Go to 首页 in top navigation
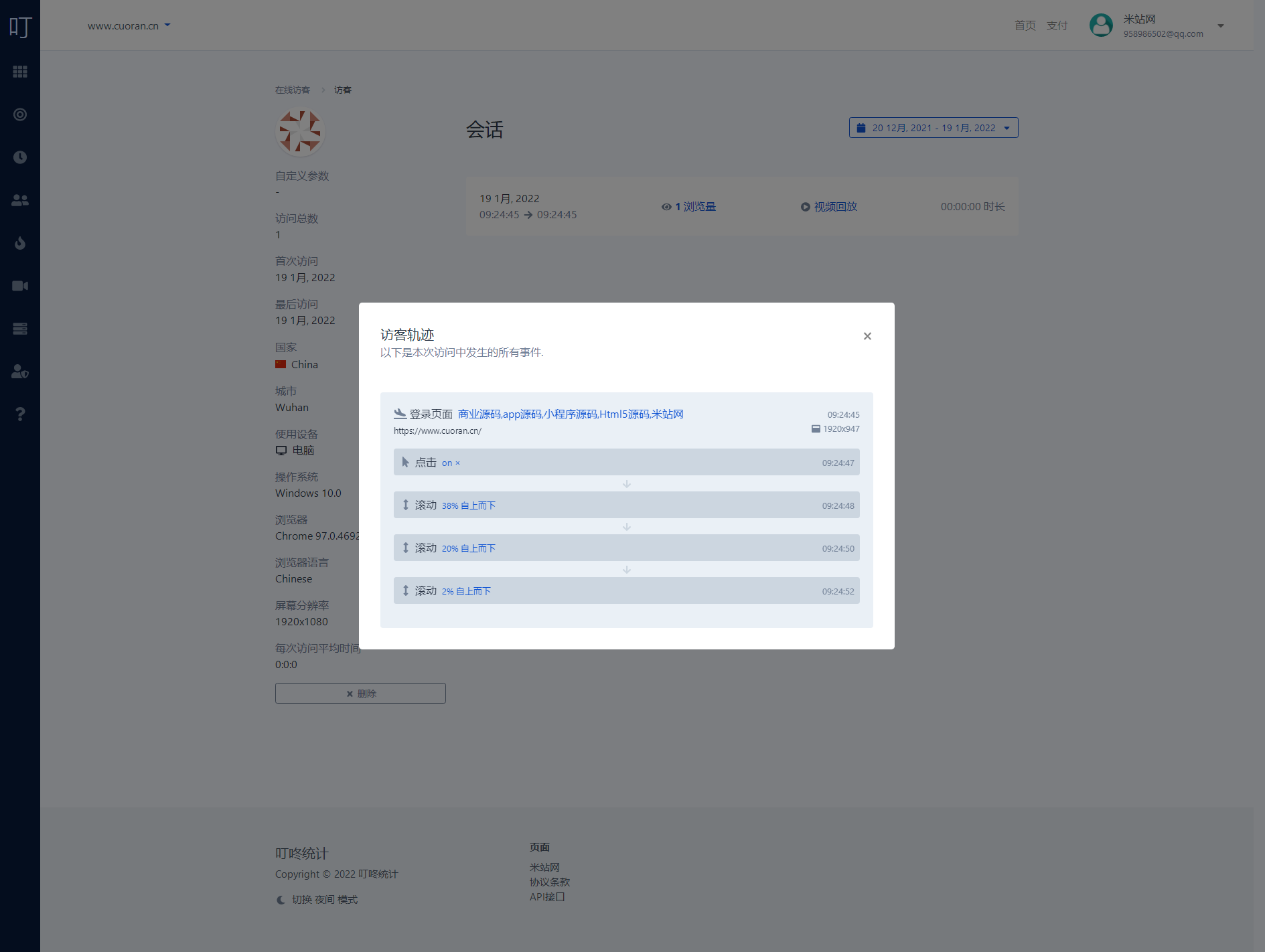This screenshot has width=1265, height=952. click(1025, 25)
